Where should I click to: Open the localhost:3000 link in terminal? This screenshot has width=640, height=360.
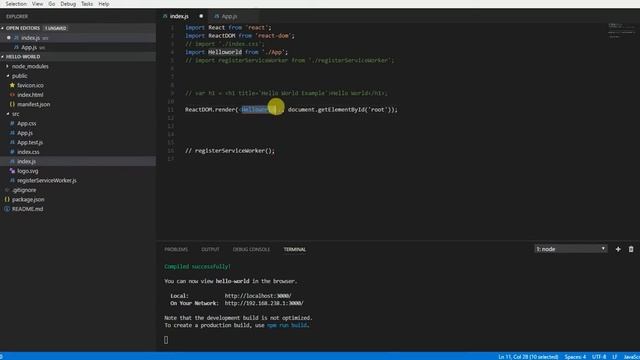[x=258, y=296]
